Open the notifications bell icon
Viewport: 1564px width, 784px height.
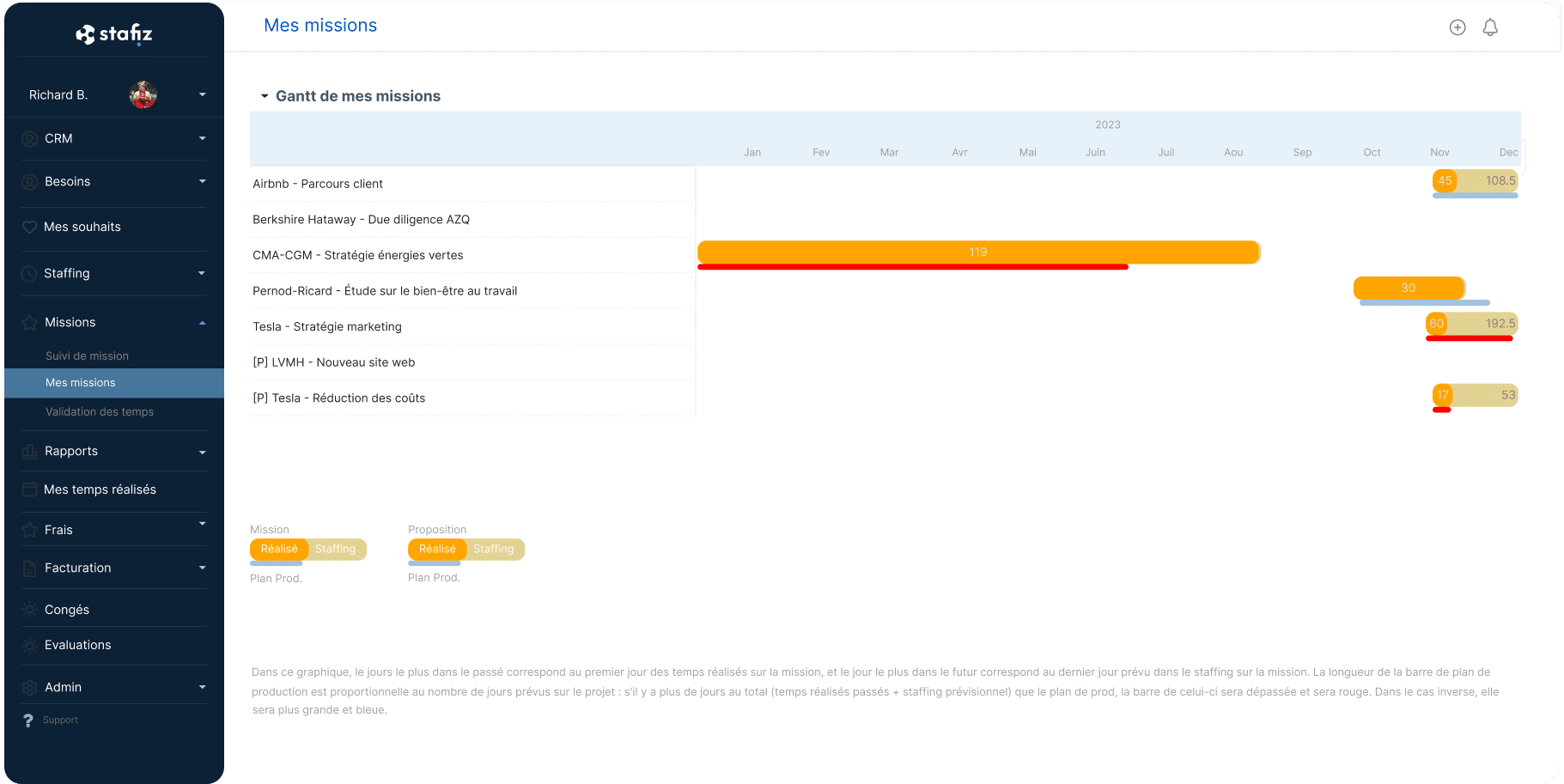[1490, 27]
